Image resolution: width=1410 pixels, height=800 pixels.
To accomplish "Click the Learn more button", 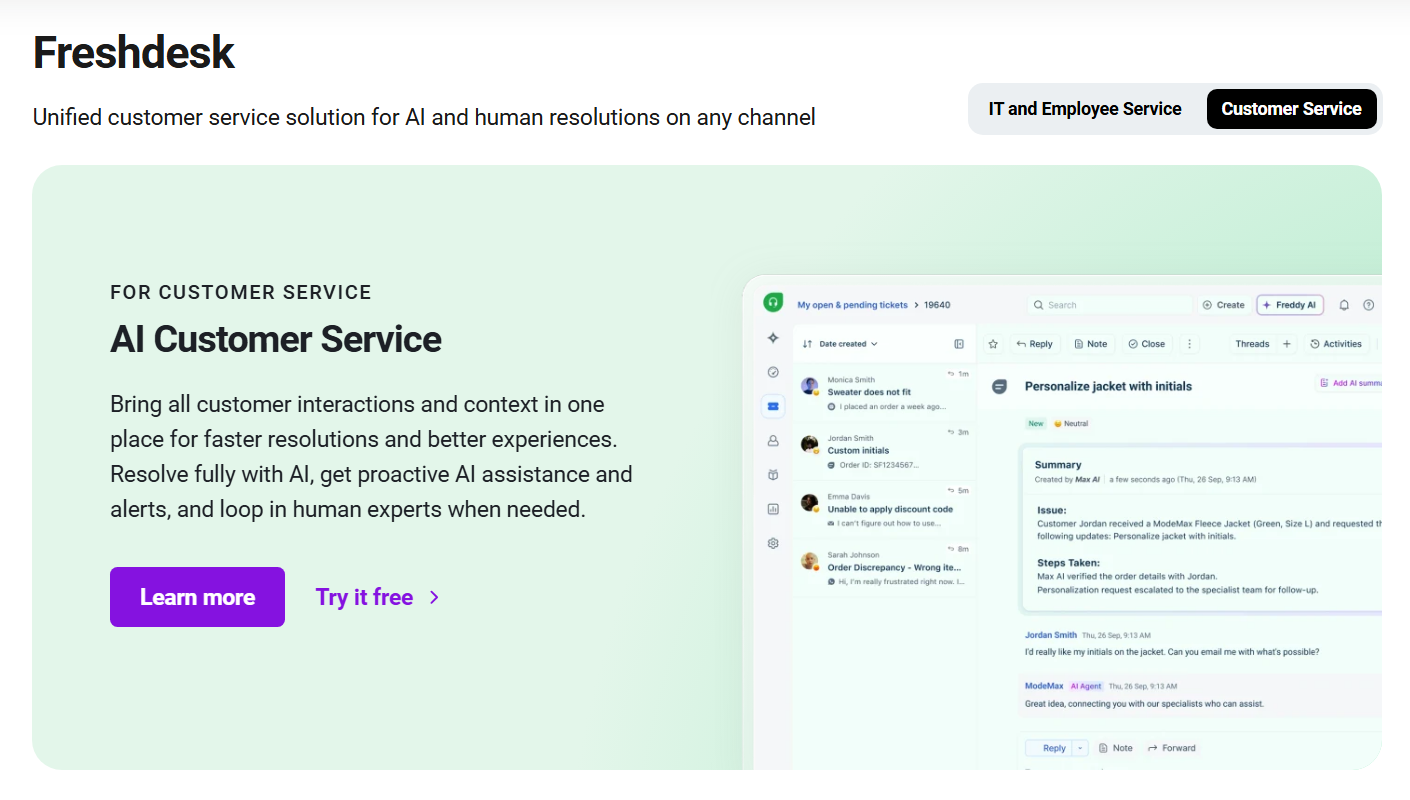I will pyautogui.click(x=197, y=597).
